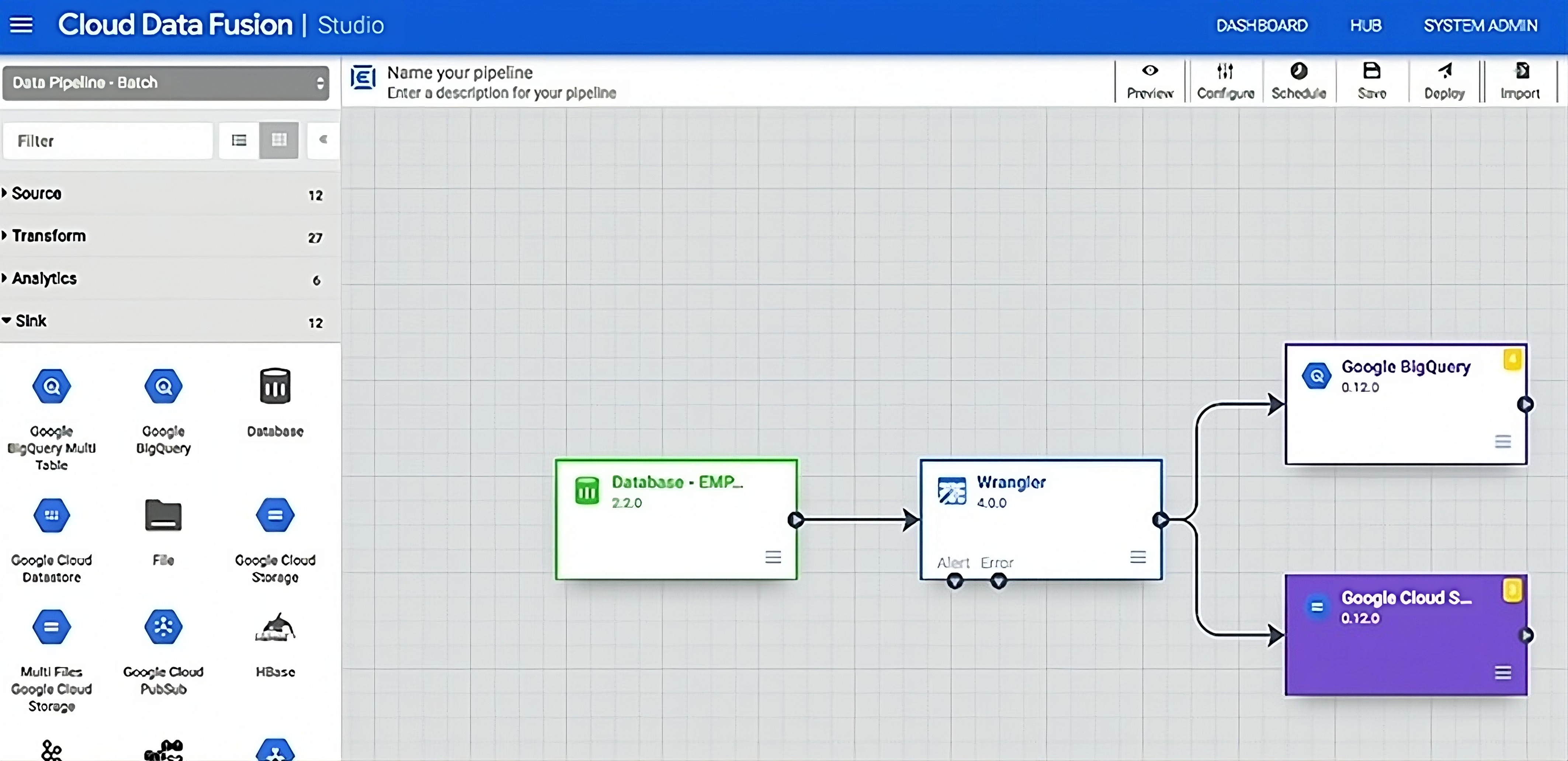Select Multi Files Google Cloud Storage sink
Viewport: 1568px width, 761px height.
(x=52, y=661)
